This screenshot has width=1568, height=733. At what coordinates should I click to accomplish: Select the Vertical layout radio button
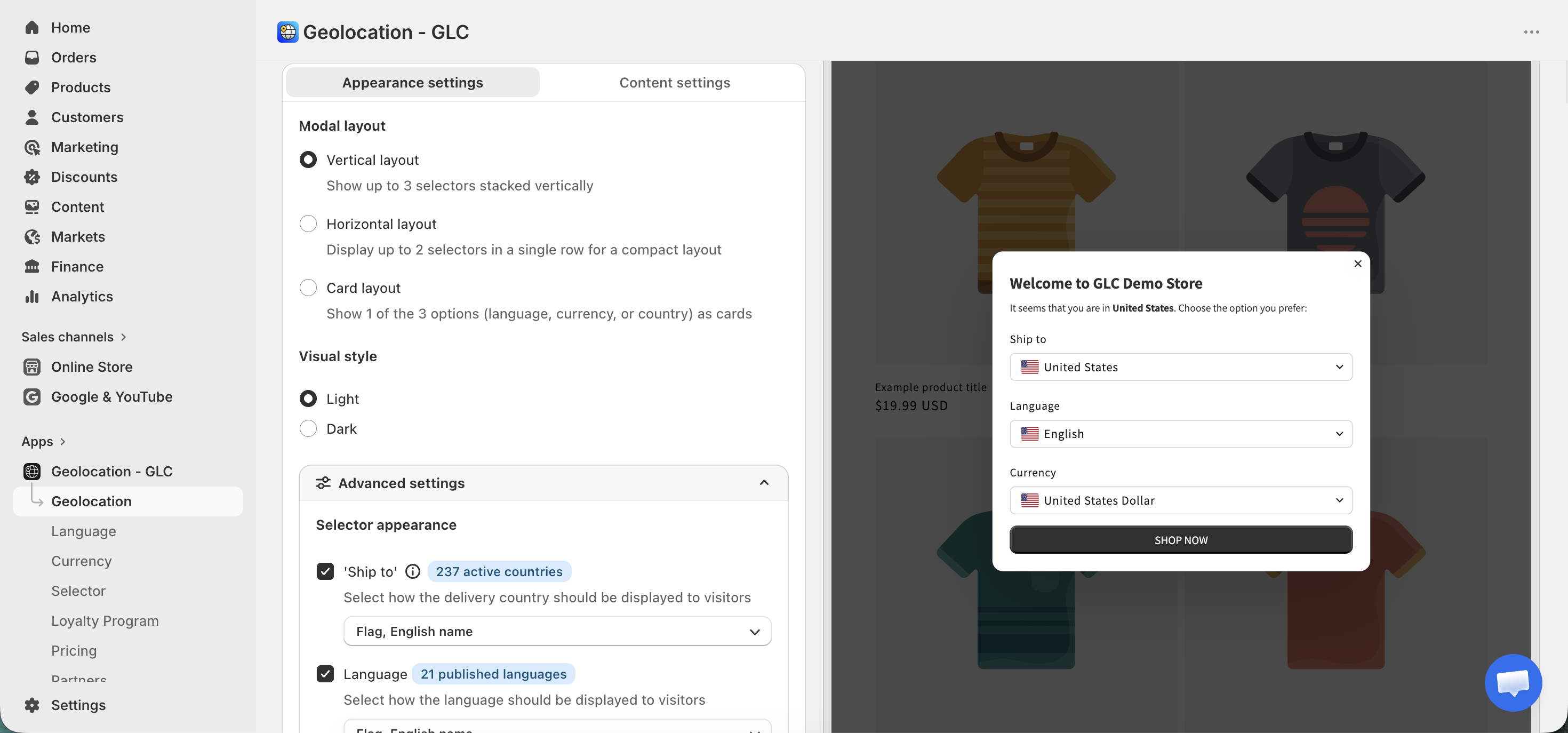coord(308,160)
